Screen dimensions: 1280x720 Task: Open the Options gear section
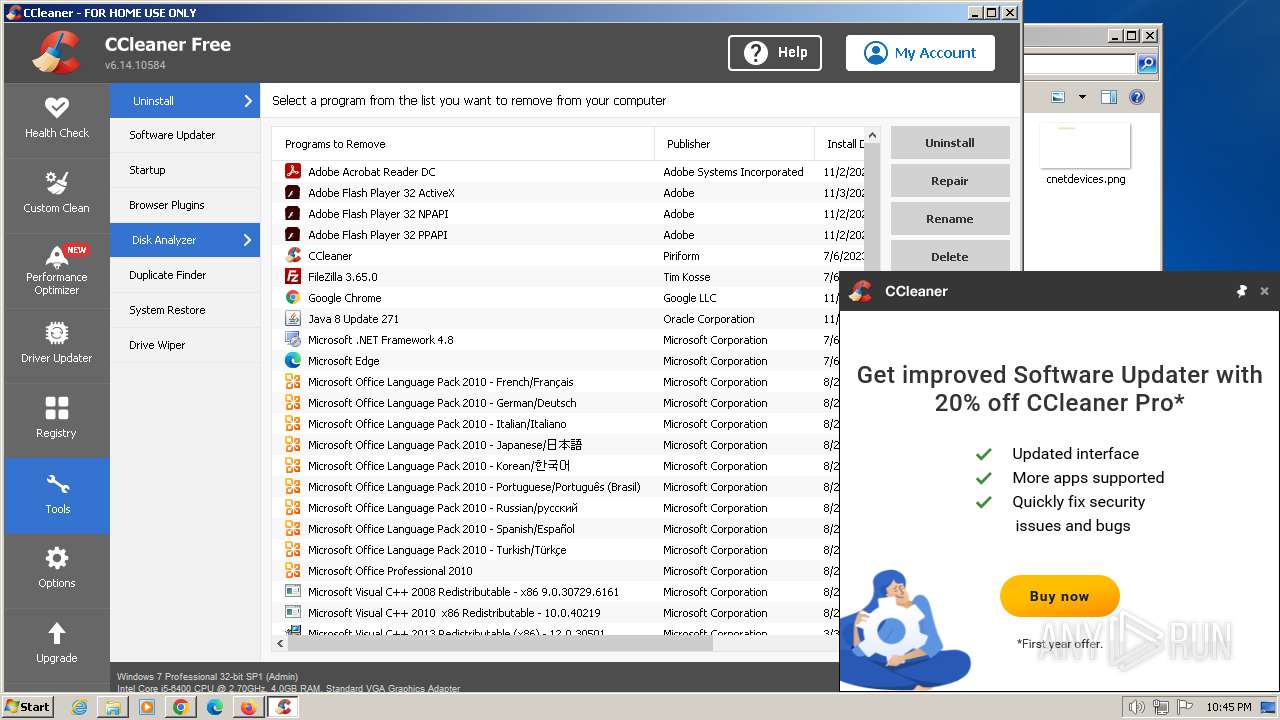(57, 570)
